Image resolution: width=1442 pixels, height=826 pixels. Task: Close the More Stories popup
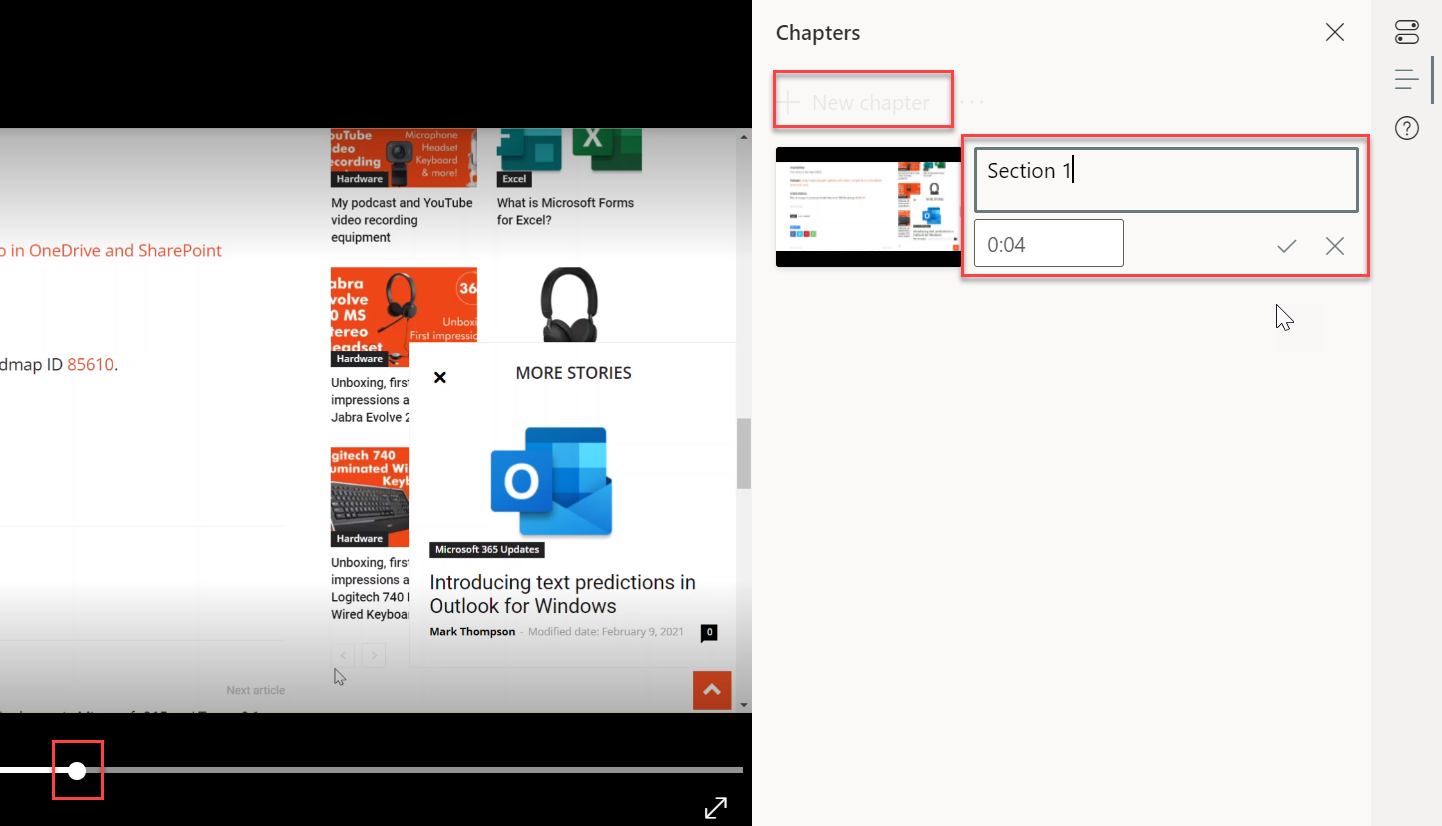click(439, 377)
